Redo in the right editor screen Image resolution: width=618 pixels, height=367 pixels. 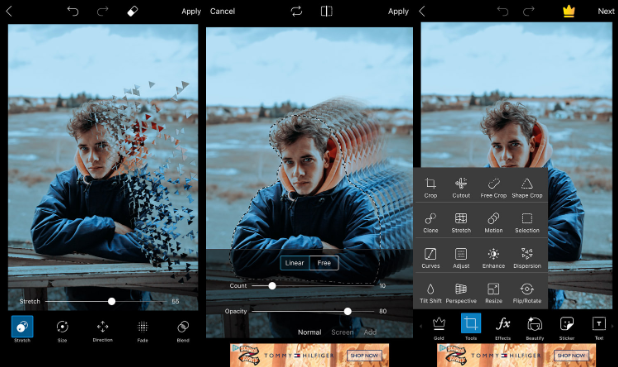[528, 11]
